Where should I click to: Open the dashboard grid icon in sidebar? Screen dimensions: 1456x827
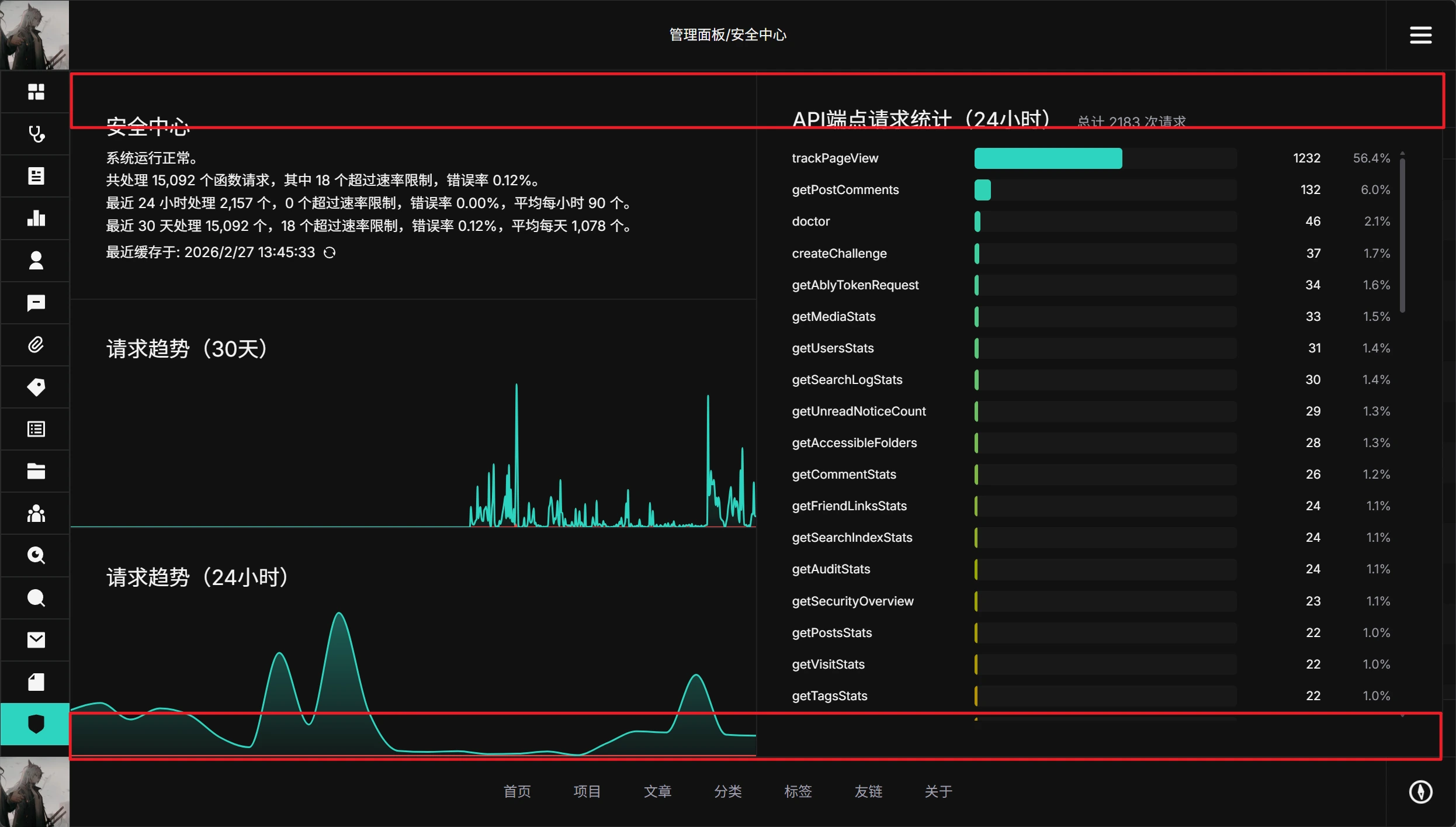(36, 92)
